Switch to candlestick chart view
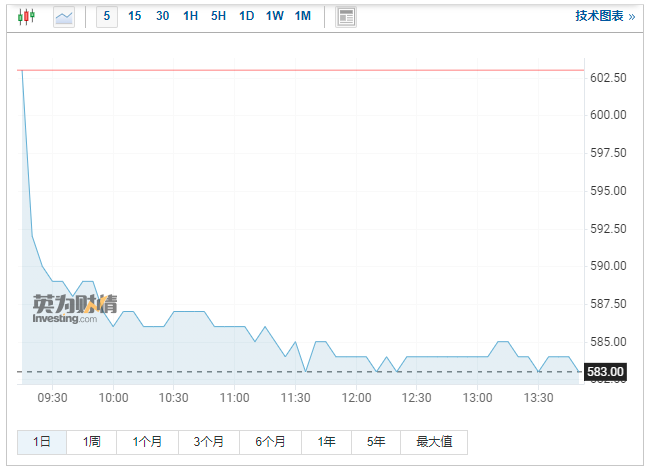 click(x=26, y=17)
